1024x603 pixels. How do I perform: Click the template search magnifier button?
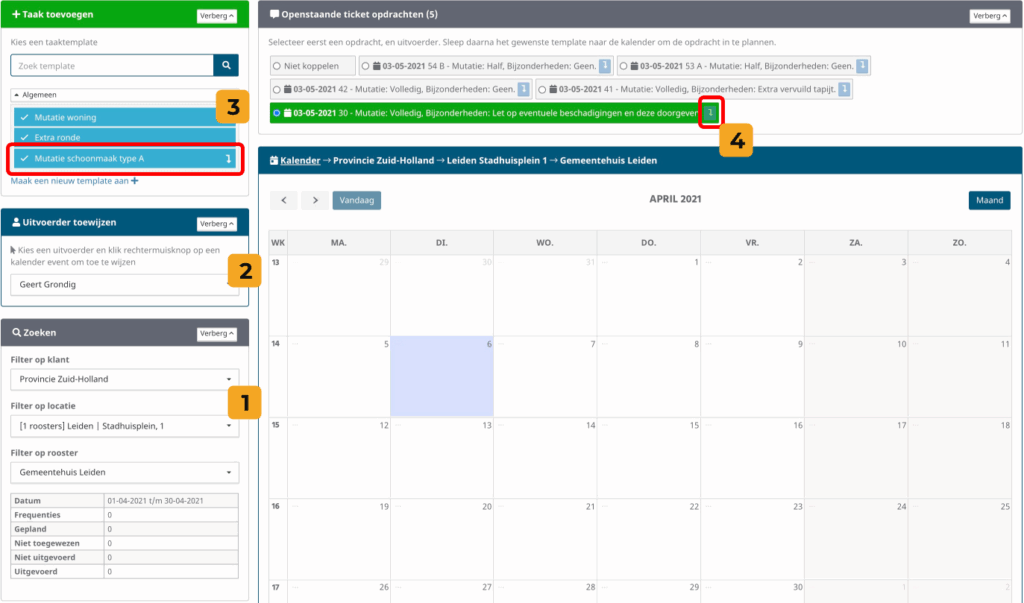227,66
